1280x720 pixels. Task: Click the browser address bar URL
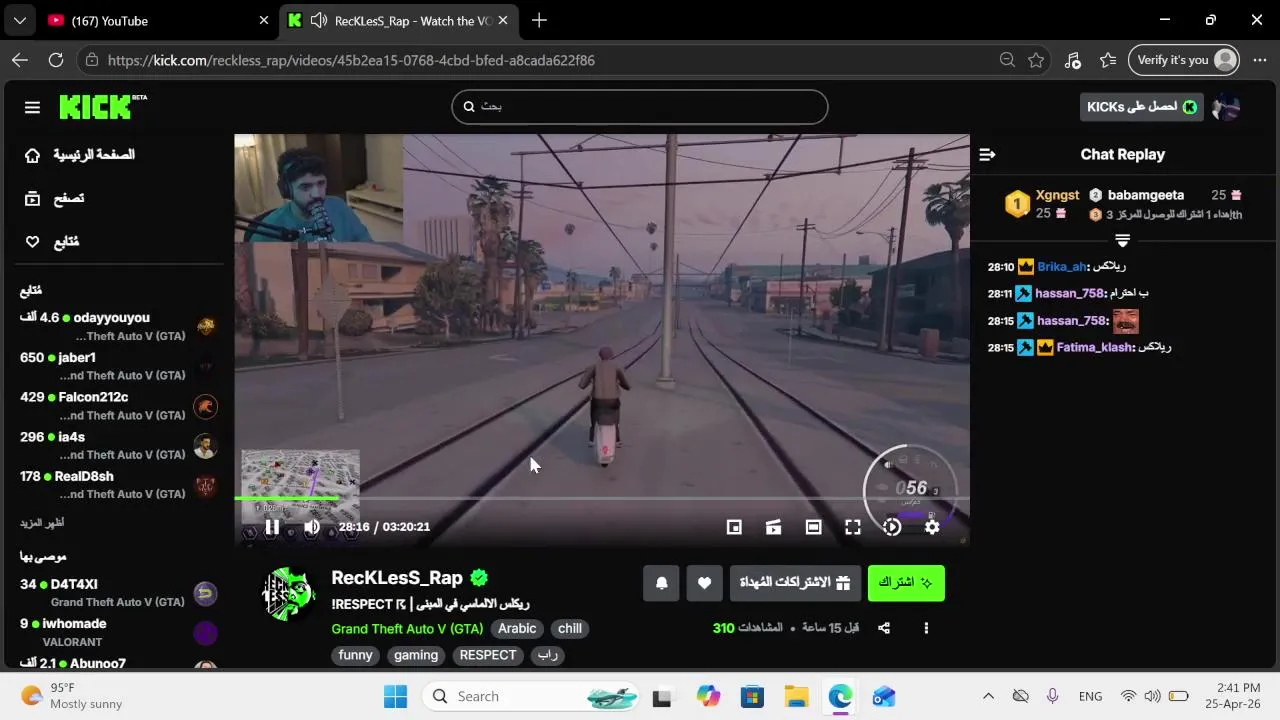coord(351,60)
